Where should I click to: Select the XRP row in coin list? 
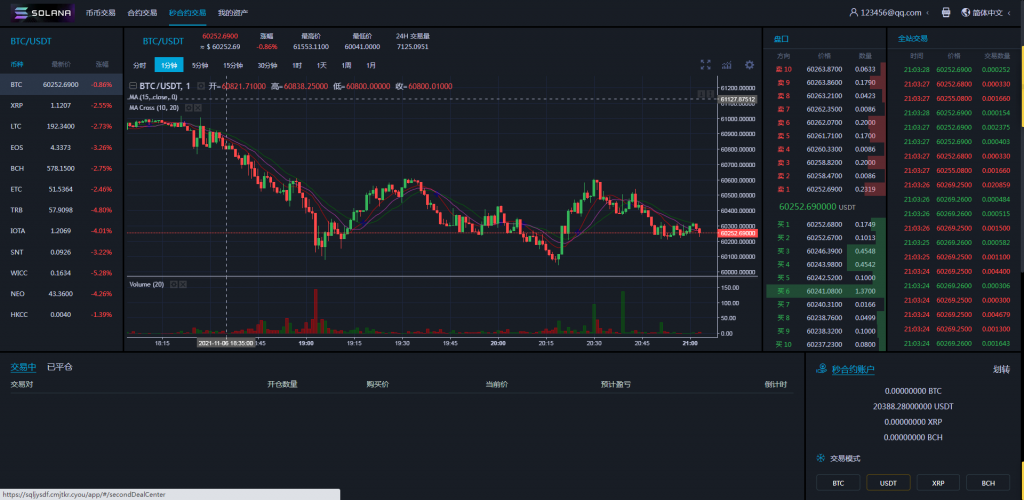pyautogui.click(x=60, y=105)
